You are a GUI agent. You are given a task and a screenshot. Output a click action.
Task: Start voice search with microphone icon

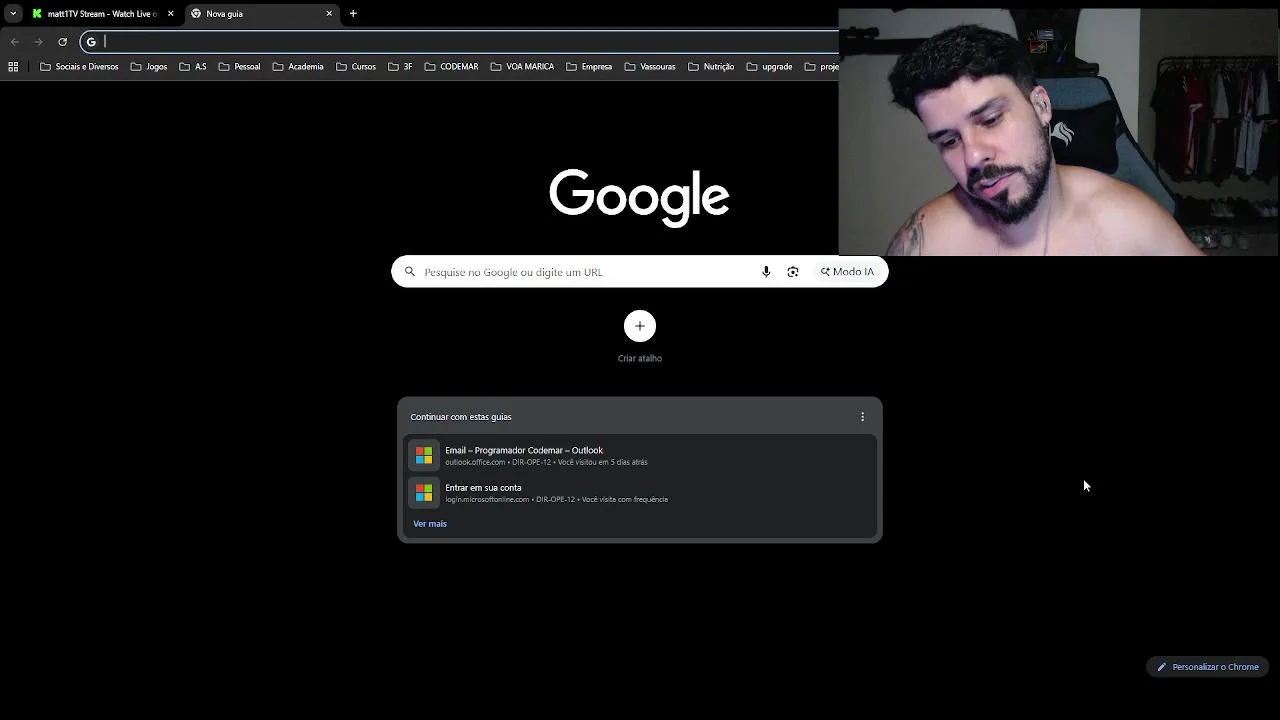click(x=766, y=272)
